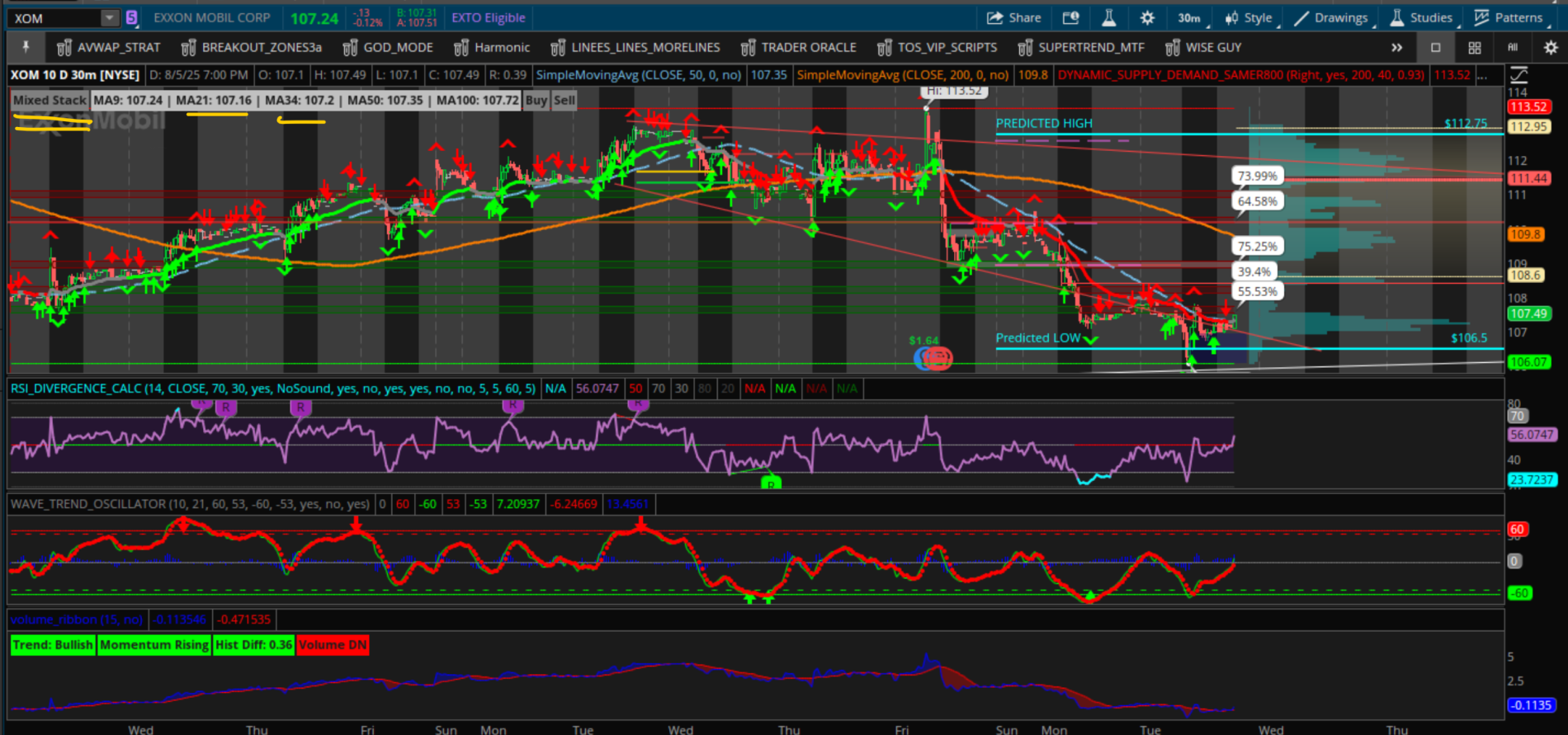Image resolution: width=1568 pixels, height=735 pixels.
Task: Click the 109.8 orange price bubble
Action: tap(1524, 234)
